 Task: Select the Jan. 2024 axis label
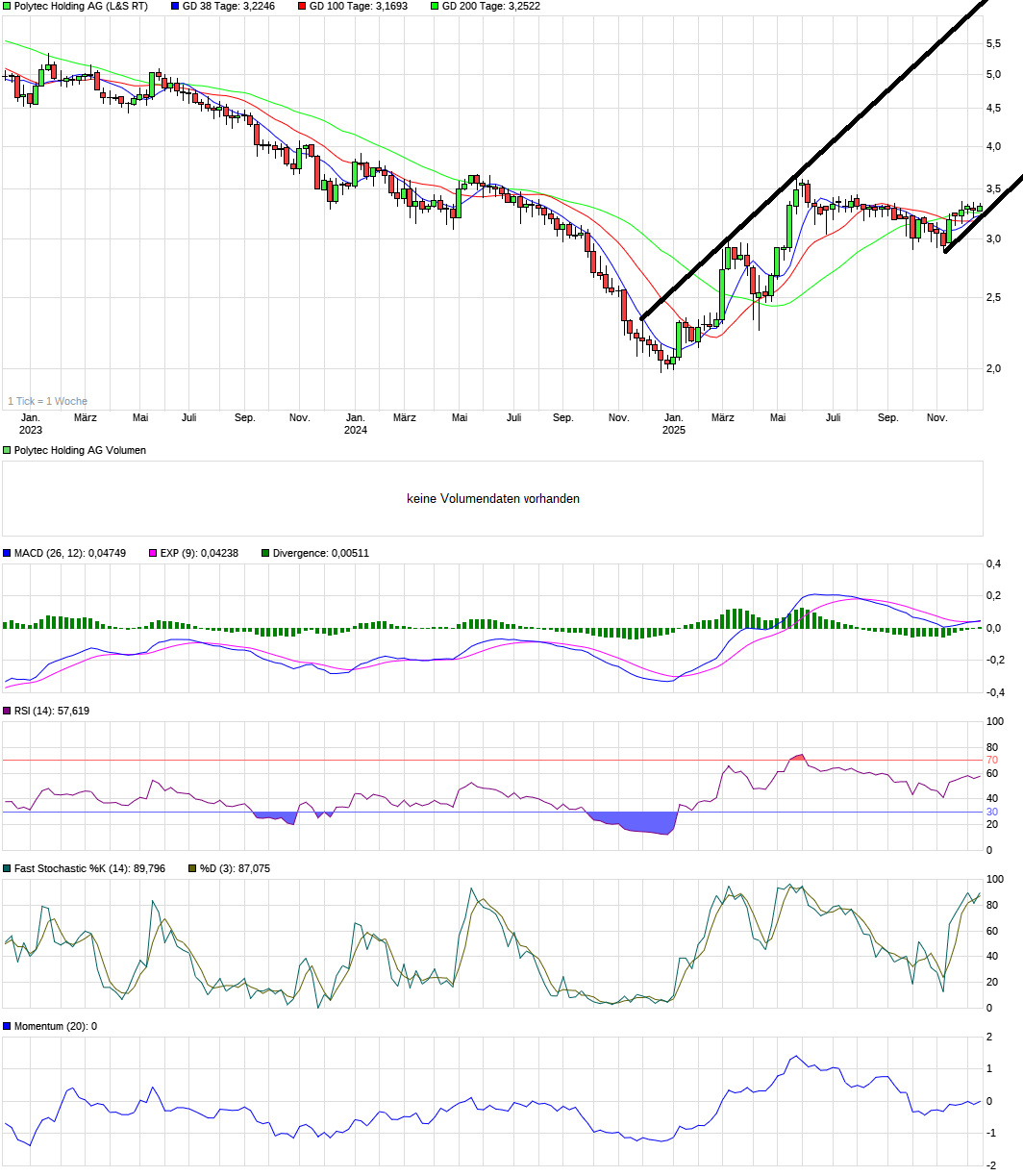click(x=356, y=423)
